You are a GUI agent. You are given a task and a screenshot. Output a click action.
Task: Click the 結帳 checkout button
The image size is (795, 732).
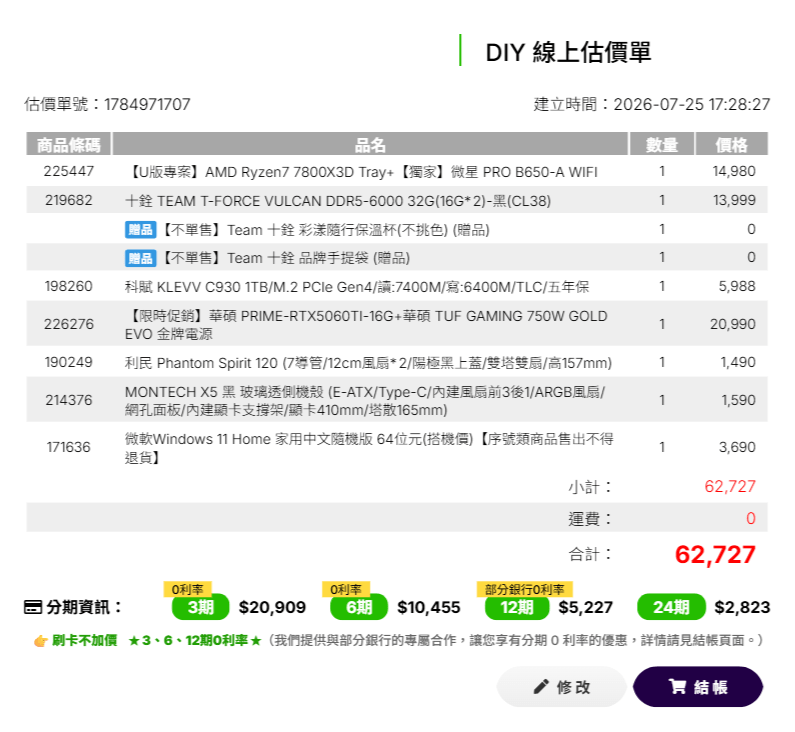[x=698, y=686]
